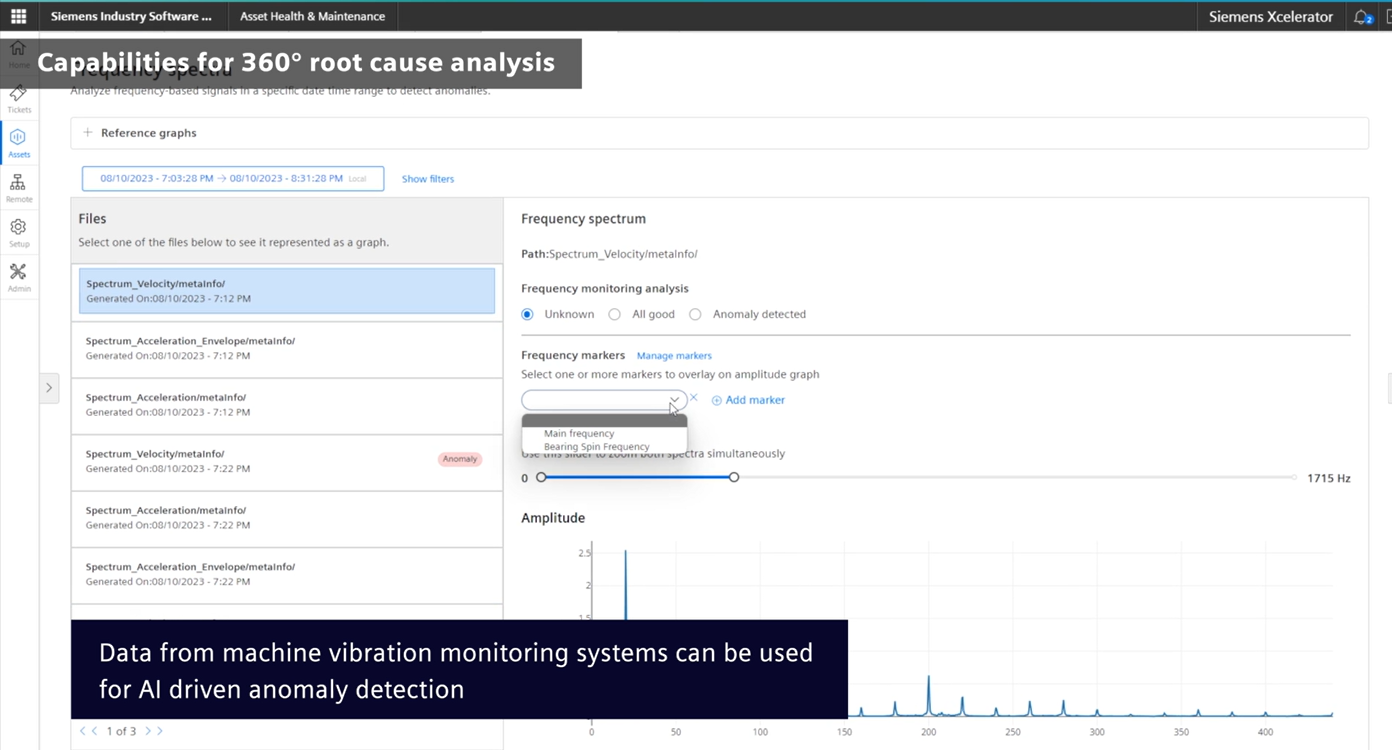This screenshot has width=1392, height=750.
Task: Select the Spectrum_Acceleration_Envelope 7:12 PM file
Action: (x=286, y=348)
